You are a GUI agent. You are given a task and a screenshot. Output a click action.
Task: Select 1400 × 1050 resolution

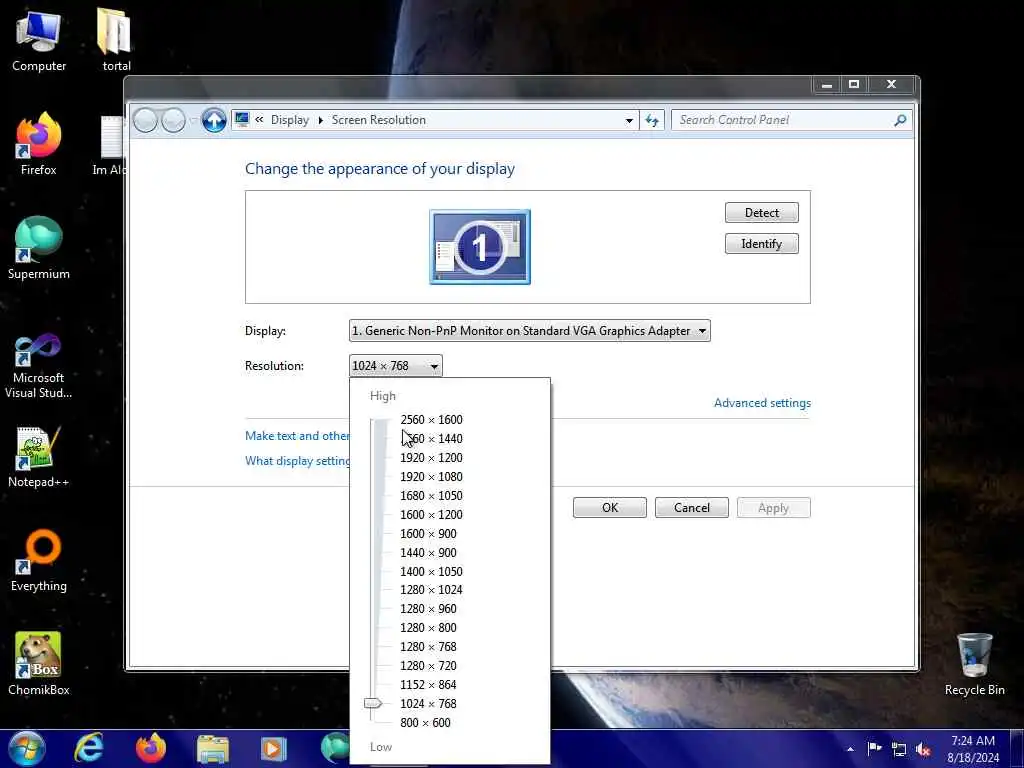(431, 571)
